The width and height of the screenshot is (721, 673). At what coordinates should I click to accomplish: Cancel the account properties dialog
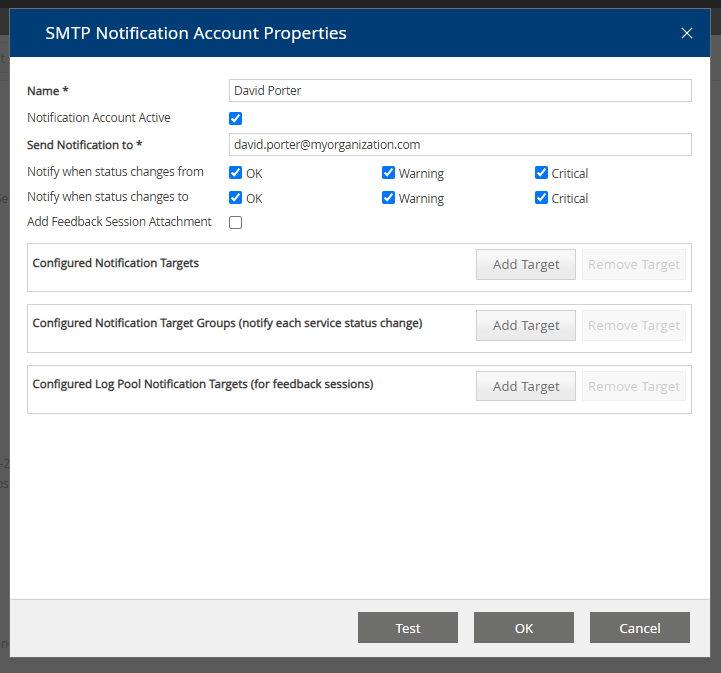point(640,628)
